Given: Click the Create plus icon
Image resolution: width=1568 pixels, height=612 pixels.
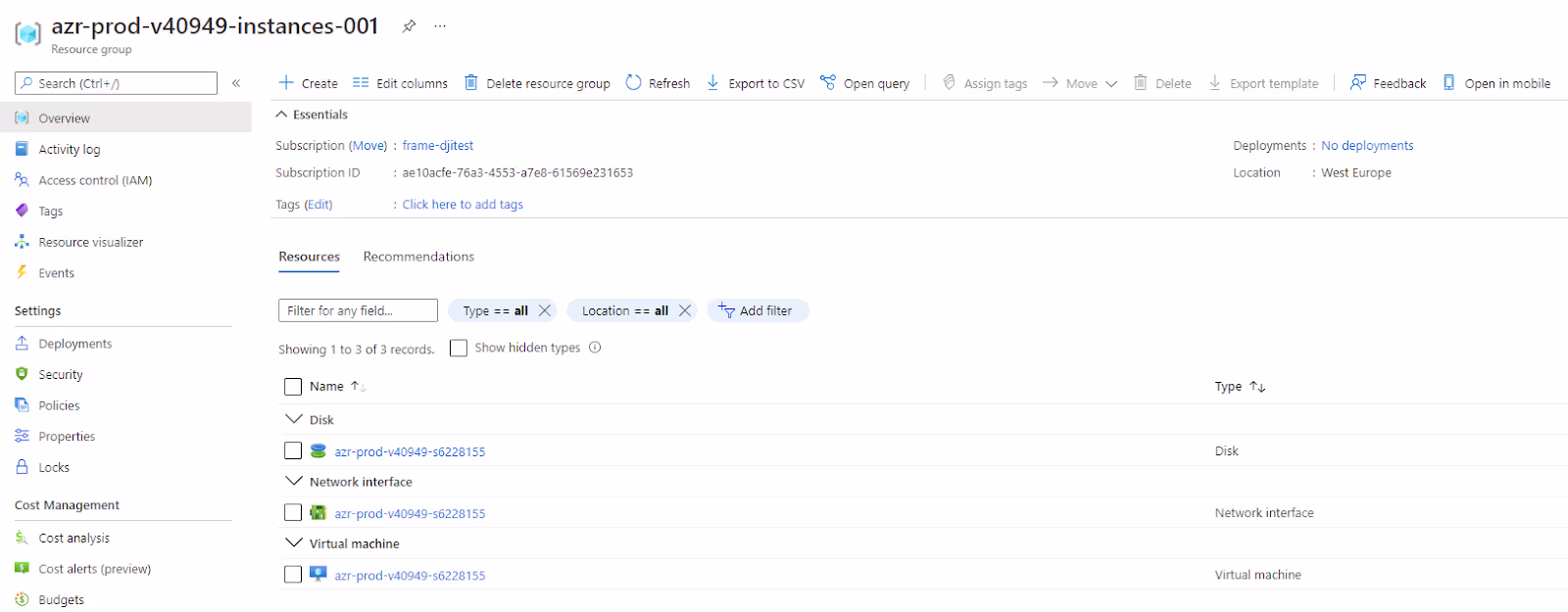Looking at the screenshot, I should (286, 82).
